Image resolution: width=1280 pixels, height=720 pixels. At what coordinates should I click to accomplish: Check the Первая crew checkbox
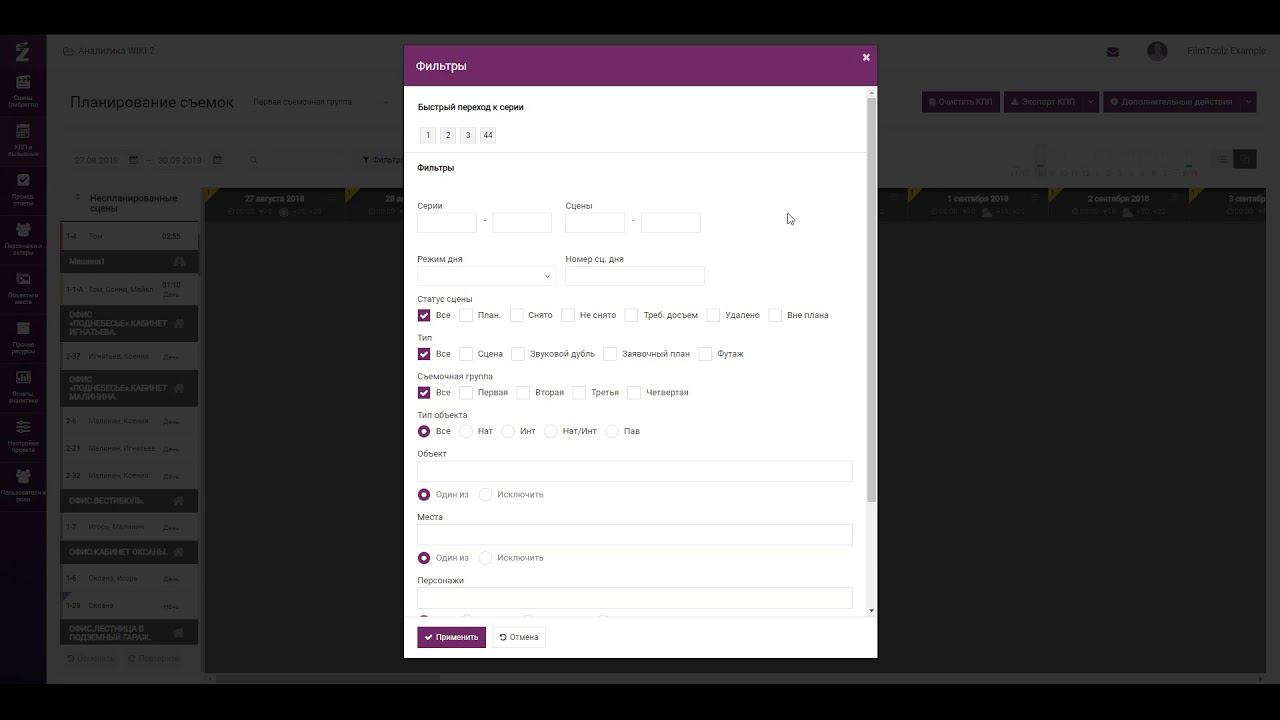[466, 392]
